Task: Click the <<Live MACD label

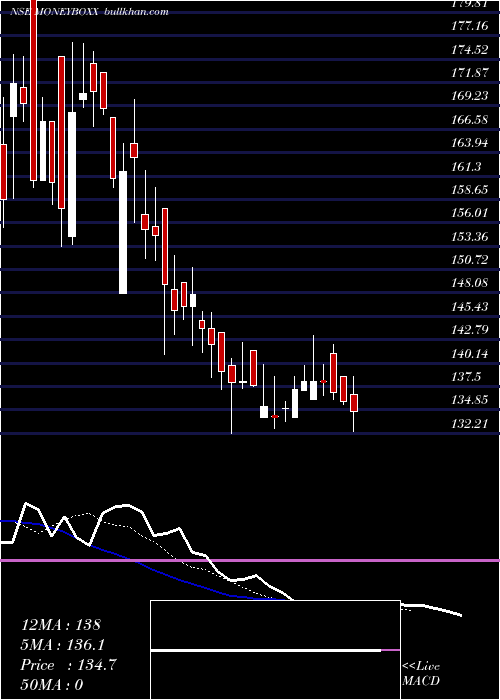Action: click(x=421, y=673)
